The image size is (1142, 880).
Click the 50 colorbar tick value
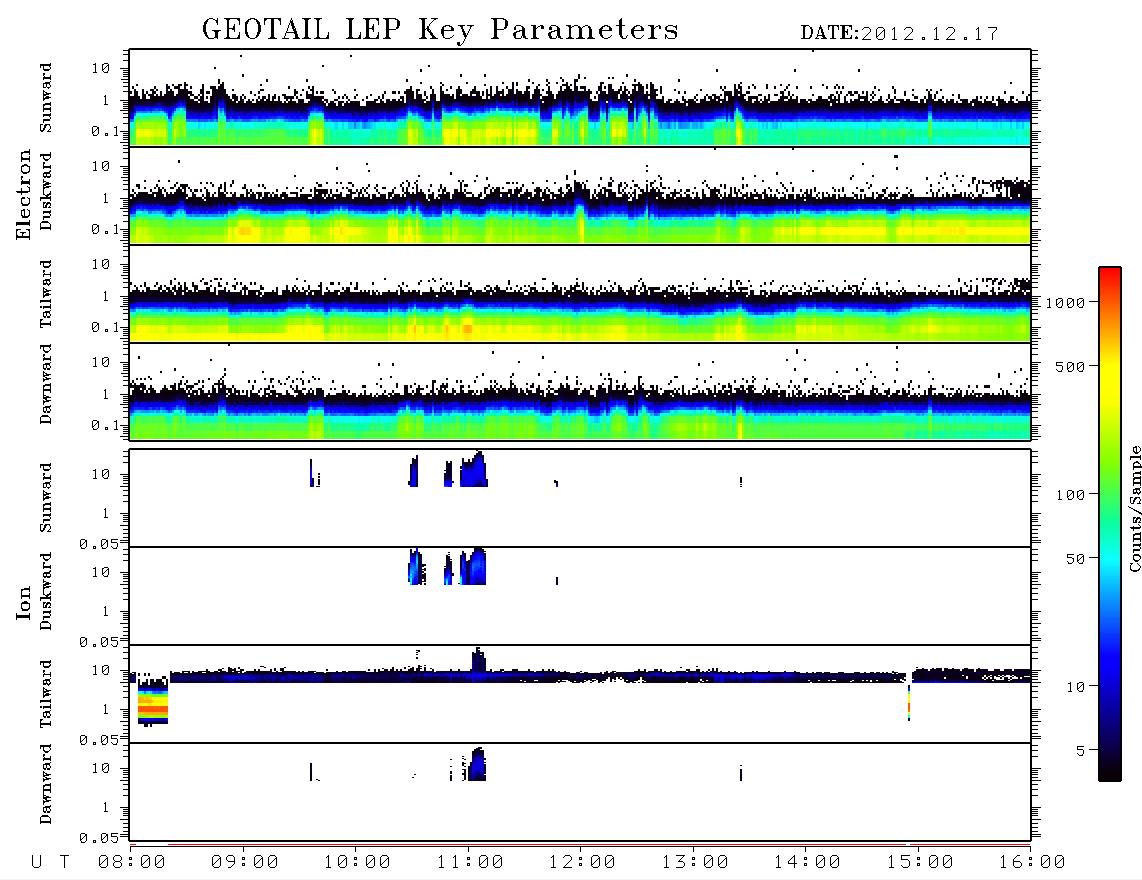pos(1075,559)
